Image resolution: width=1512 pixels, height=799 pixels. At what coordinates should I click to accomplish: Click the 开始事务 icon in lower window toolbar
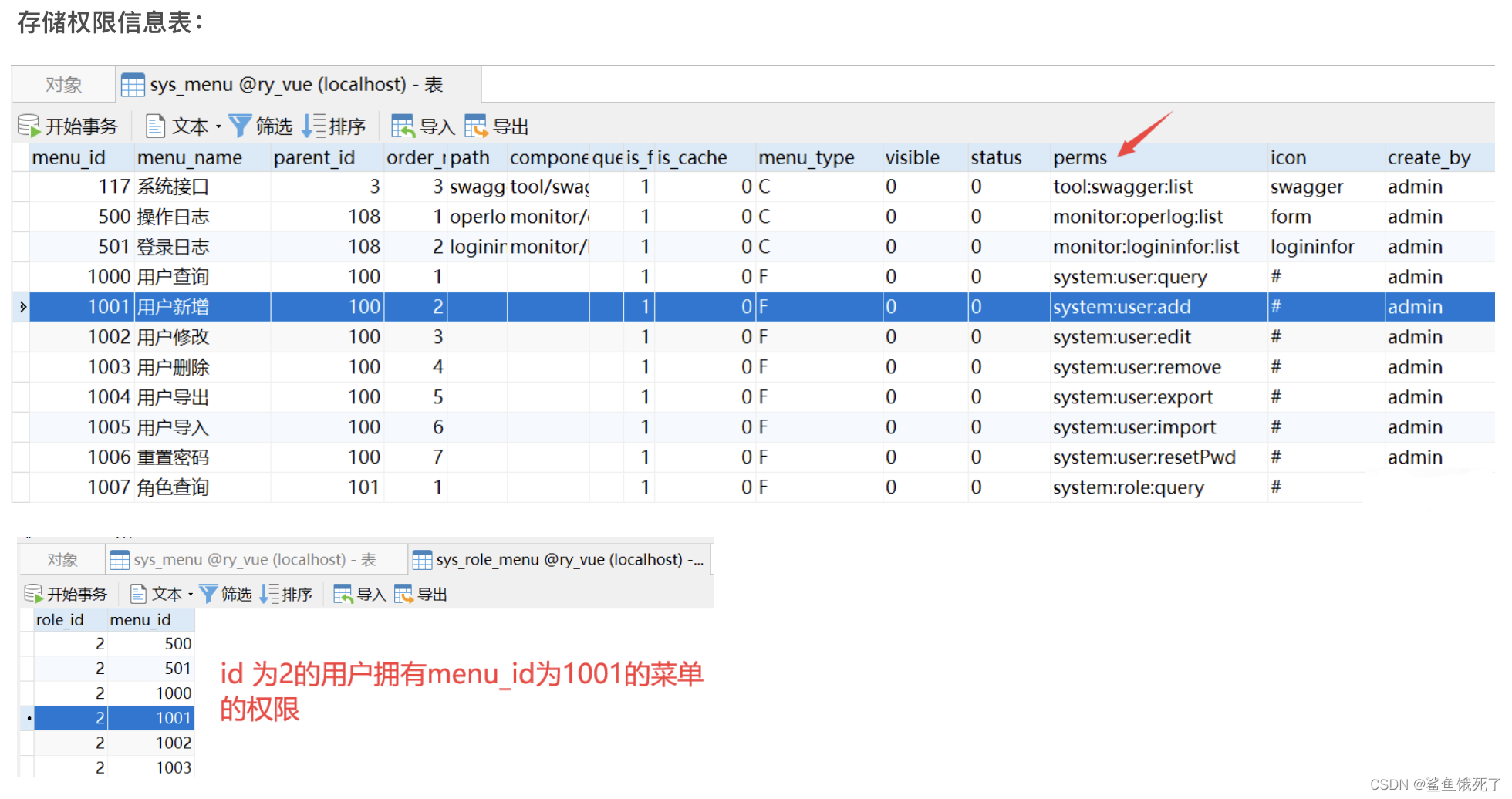[33, 594]
